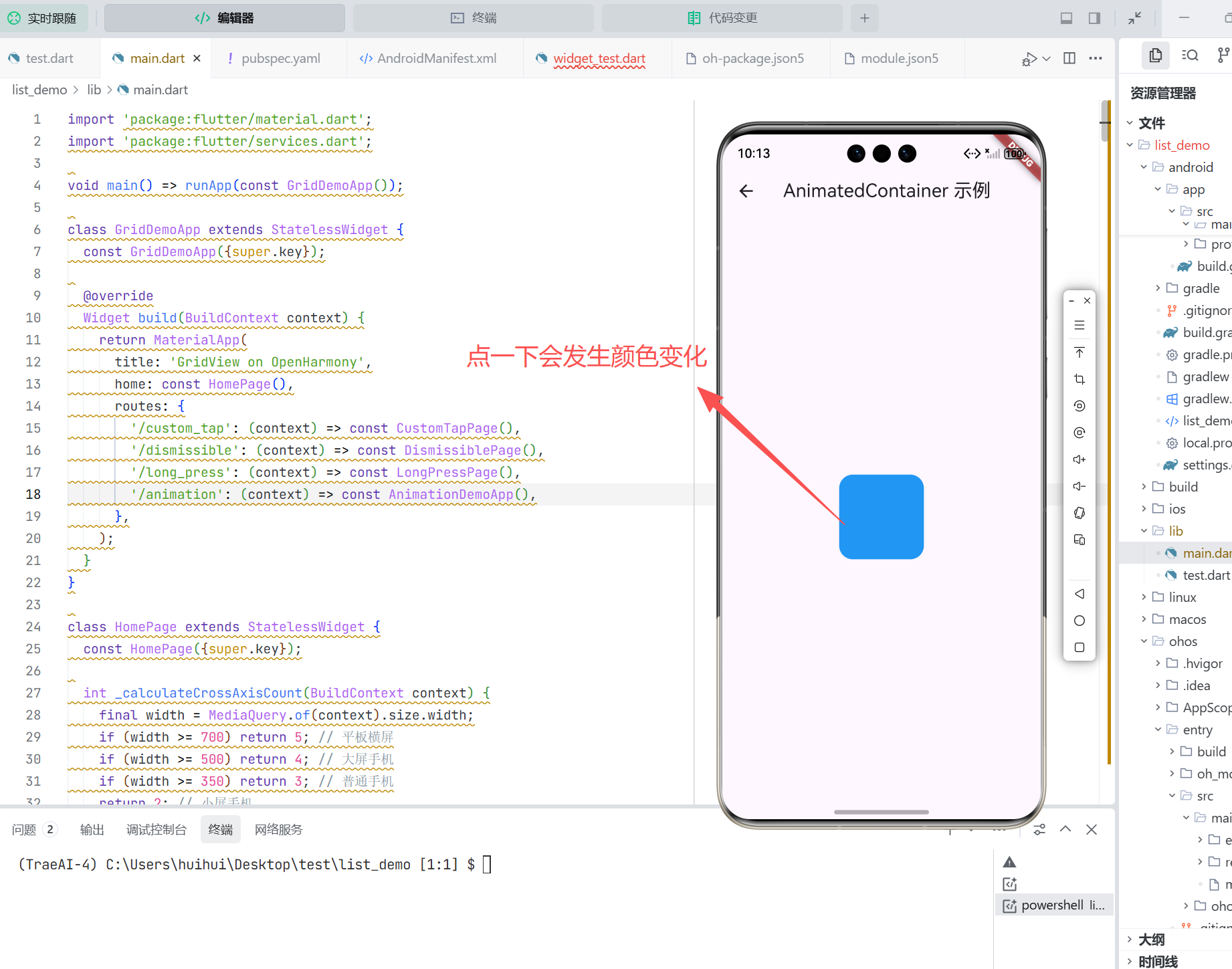Click the Run and Debug icon above the editor

(1028, 59)
